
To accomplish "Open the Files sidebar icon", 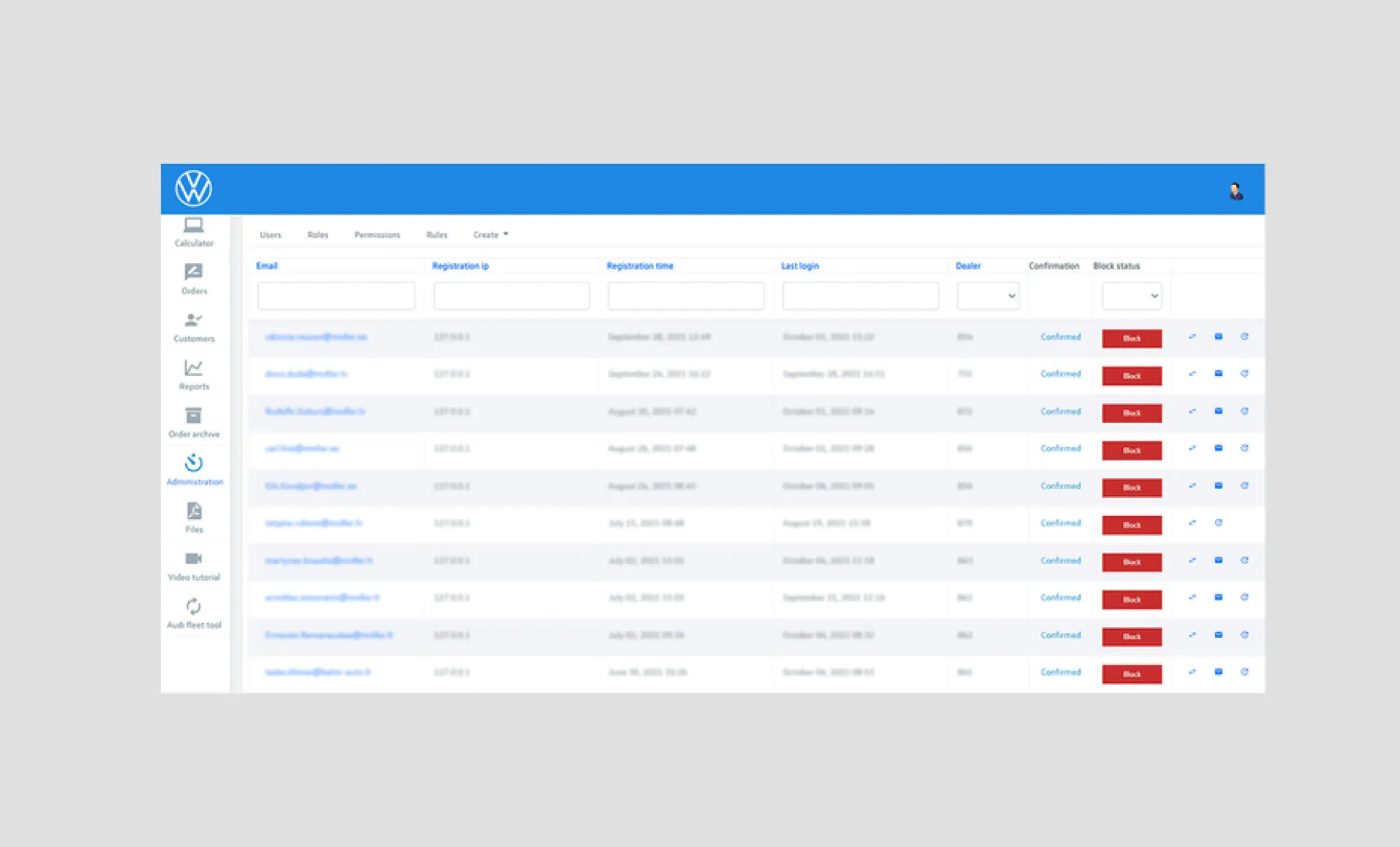I will point(193,511).
